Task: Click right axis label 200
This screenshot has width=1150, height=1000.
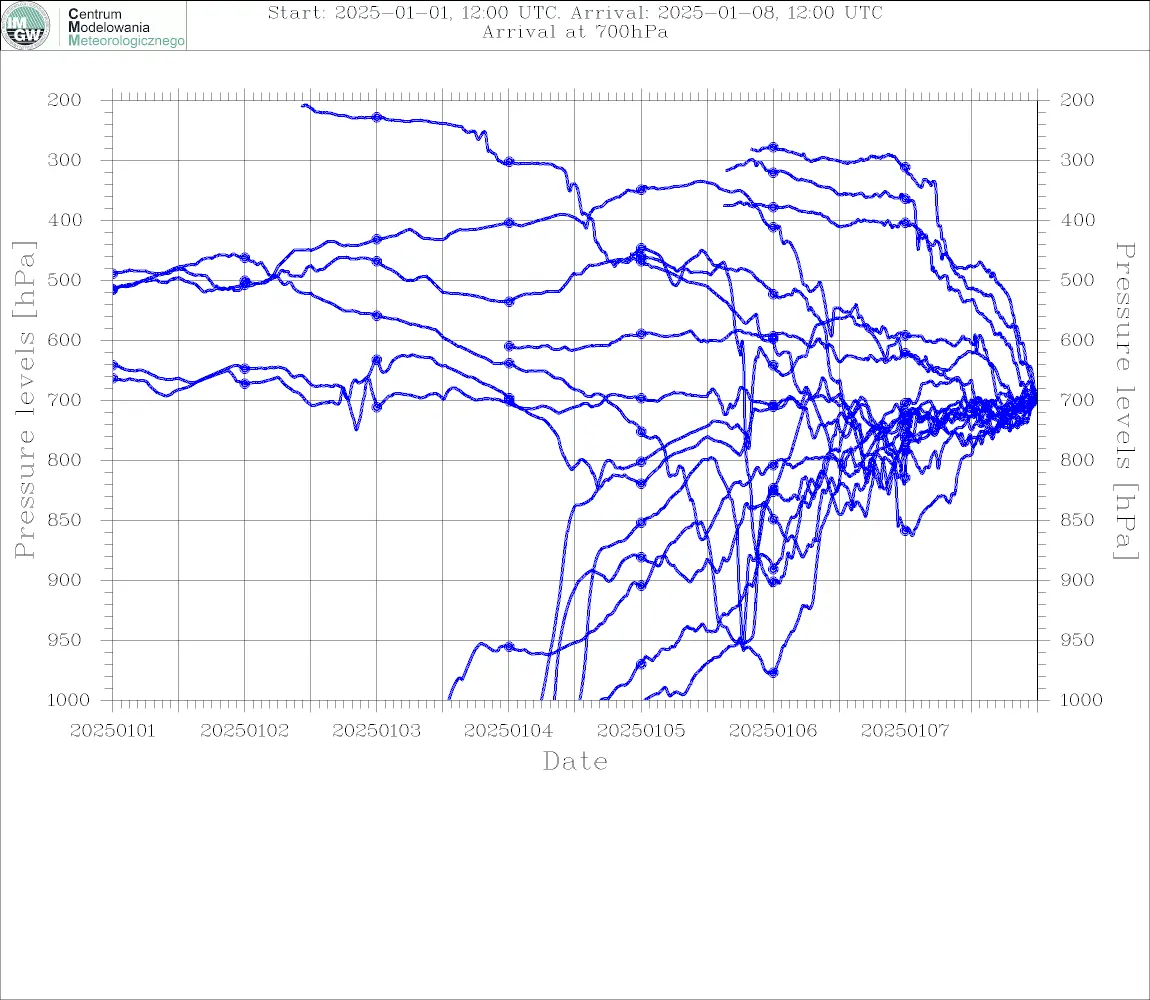Action: coord(1077,100)
